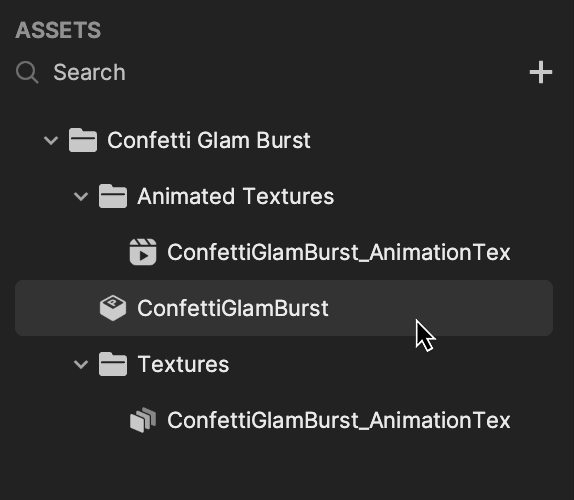The width and height of the screenshot is (574, 500).
Task: Click the Textures folder icon
Action: click(x=113, y=364)
